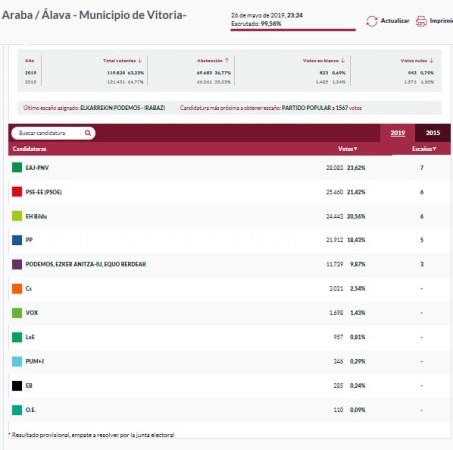Click LxE vote percentage 0,81%
The image size is (453, 450).
(358, 337)
